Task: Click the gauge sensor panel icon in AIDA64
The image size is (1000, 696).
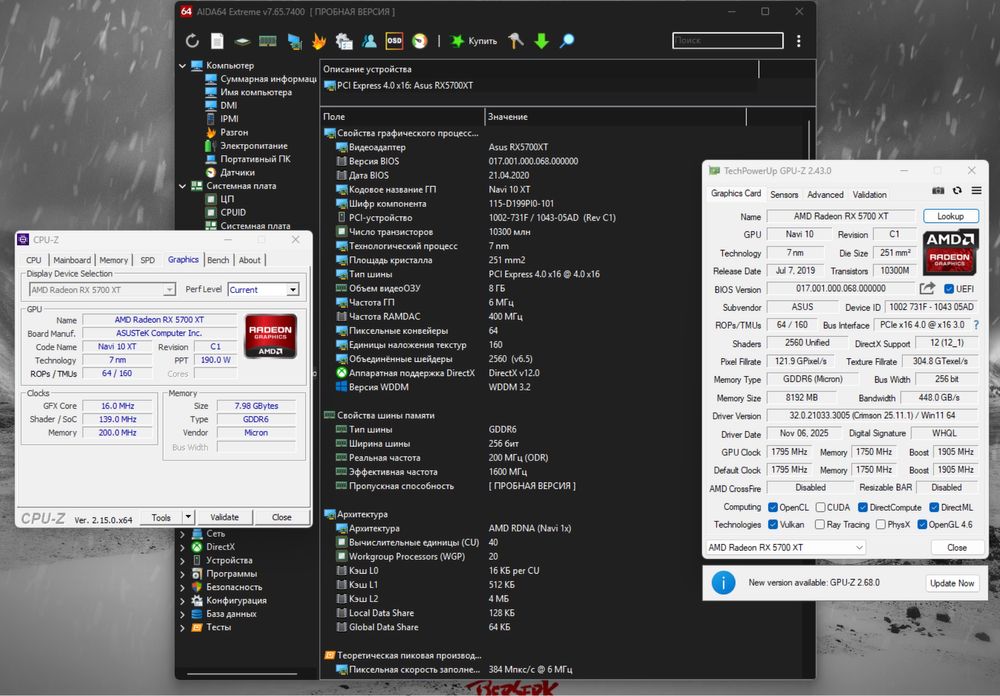Action: point(420,41)
